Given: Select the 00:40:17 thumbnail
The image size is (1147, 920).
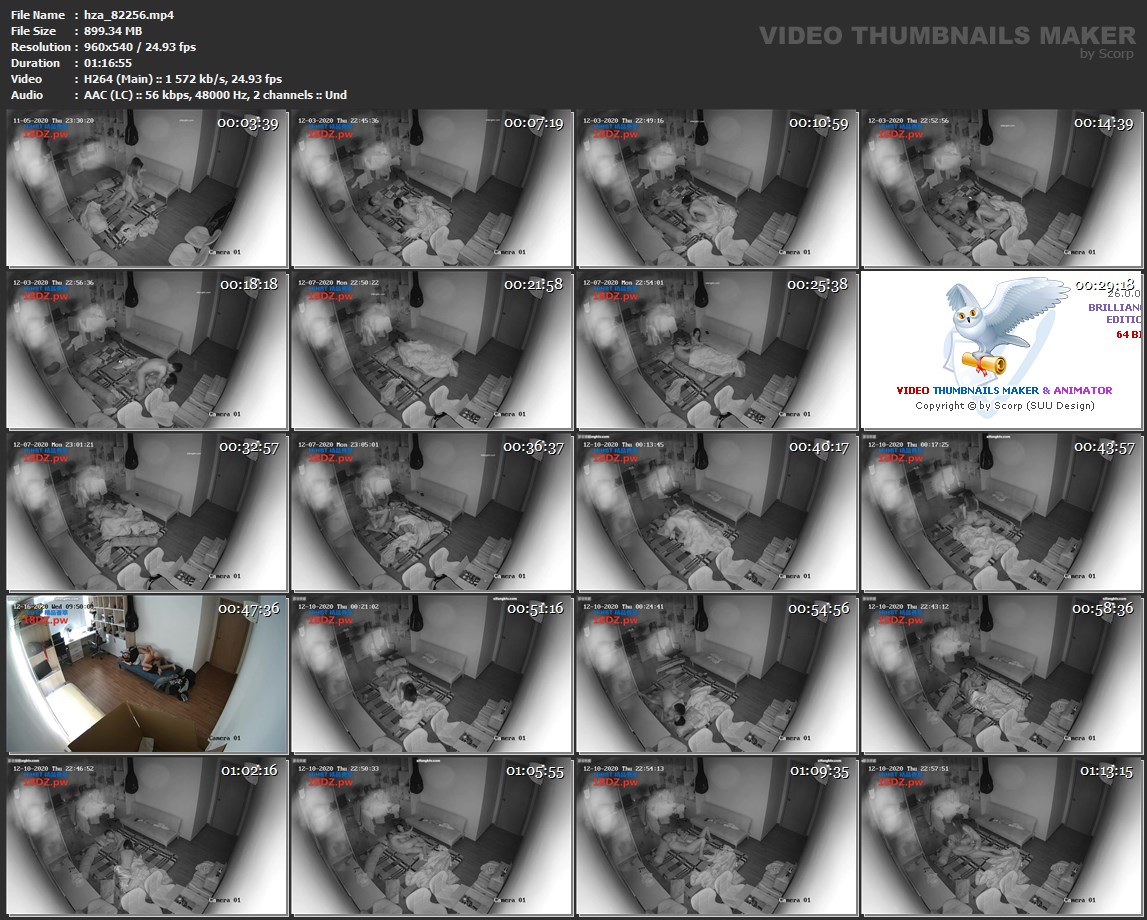Looking at the screenshot, I should [716, 513].
